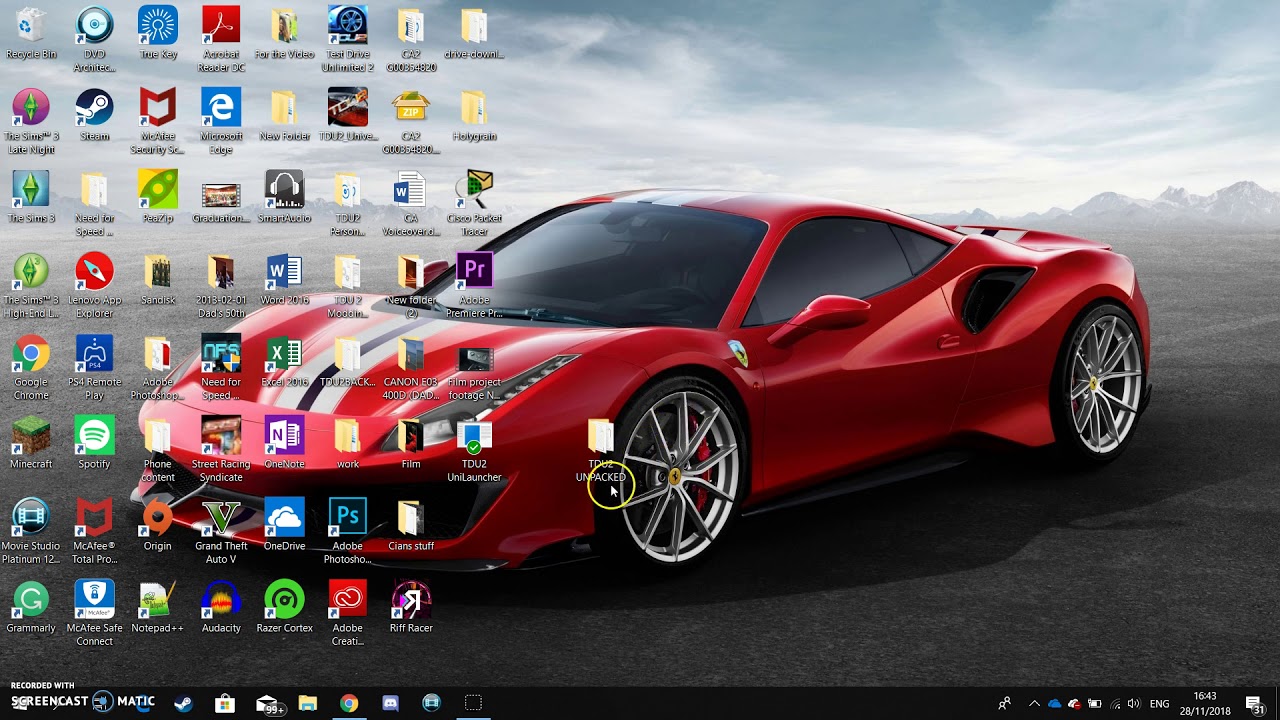Launch McAfee Total Protection icon
The width and height of the screenshot is (1280, 720).
[x=94, y=531]
